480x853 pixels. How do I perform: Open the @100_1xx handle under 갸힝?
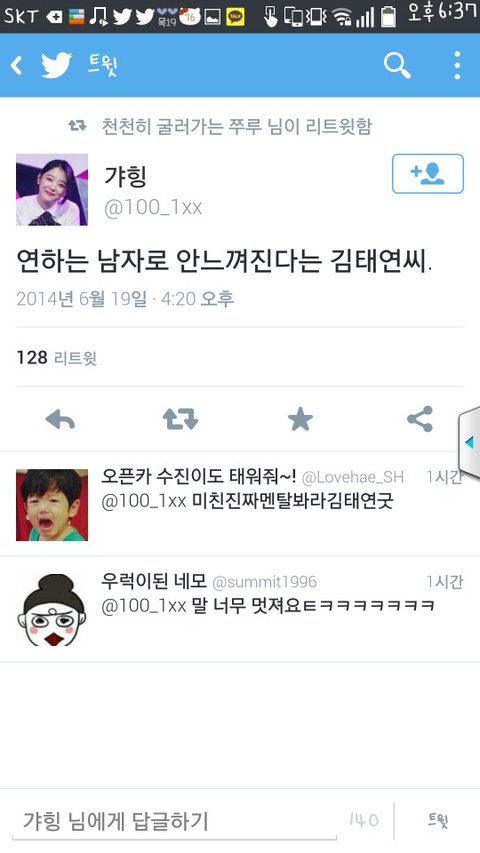(x=153, y=207)
